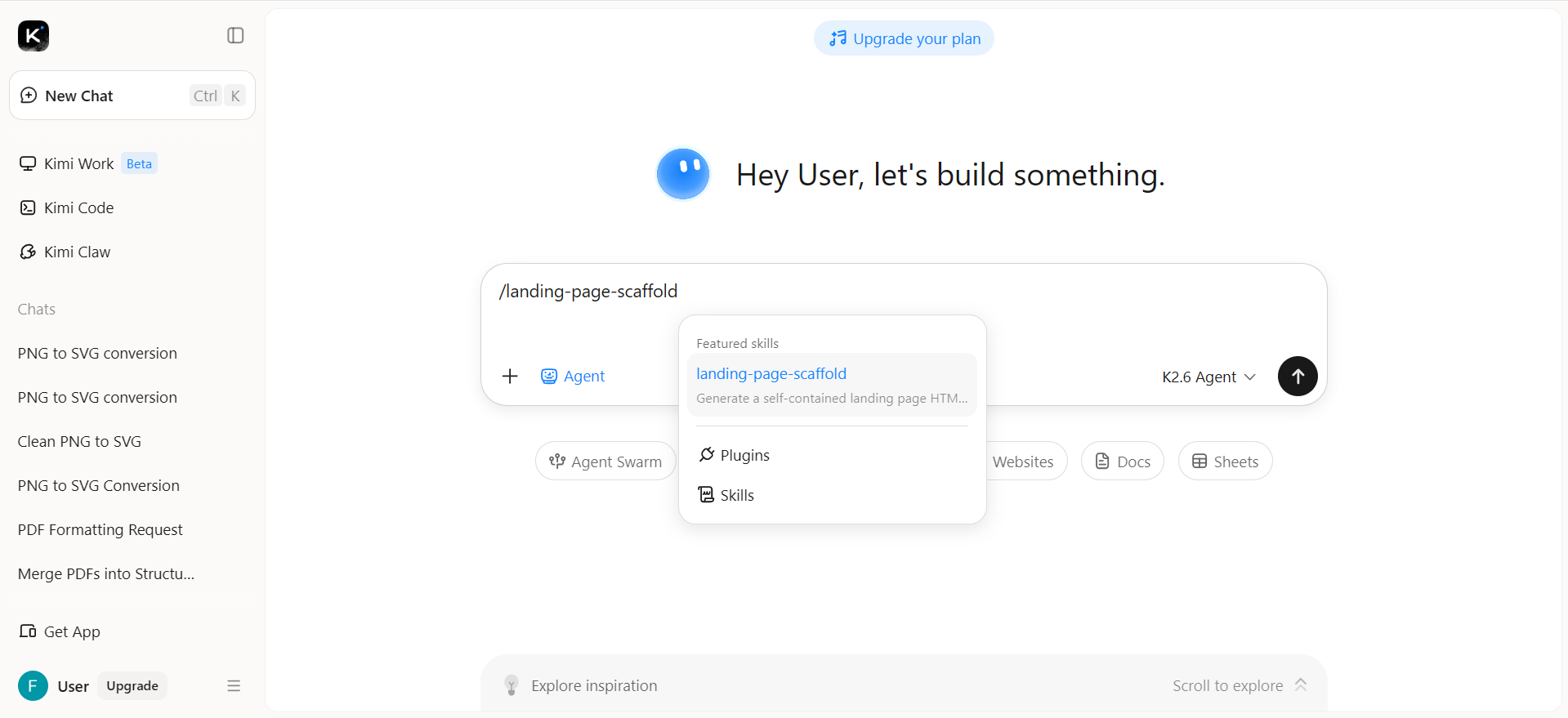This screenshot has height=718, width=1568.
Task: Click the blue Kimi mascot icon
Action: click(683, 174)
